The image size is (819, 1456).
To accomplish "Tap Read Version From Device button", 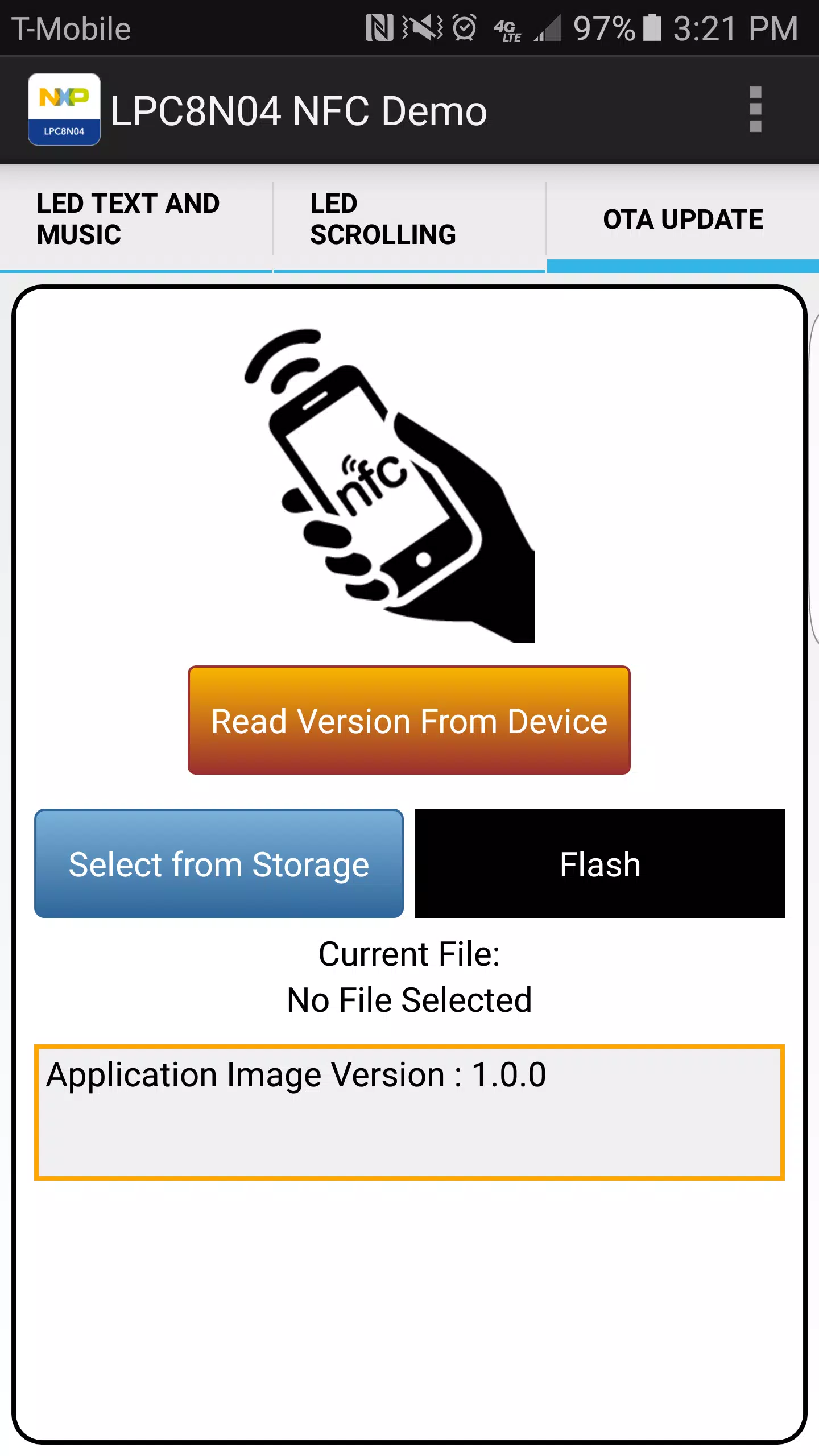I will coord(409,720).
